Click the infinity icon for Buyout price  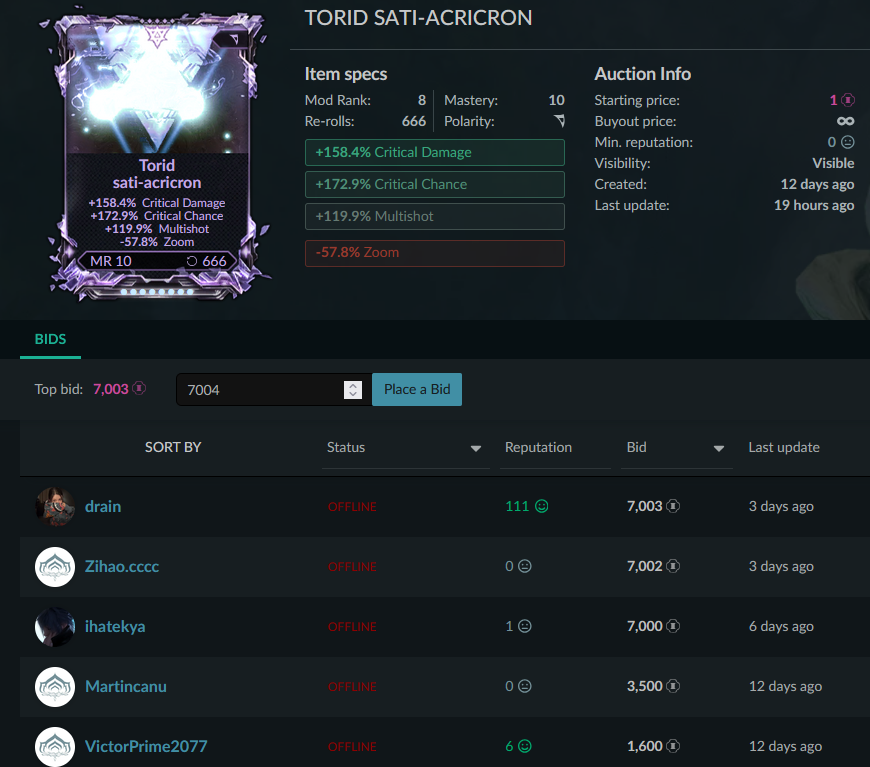846,121
